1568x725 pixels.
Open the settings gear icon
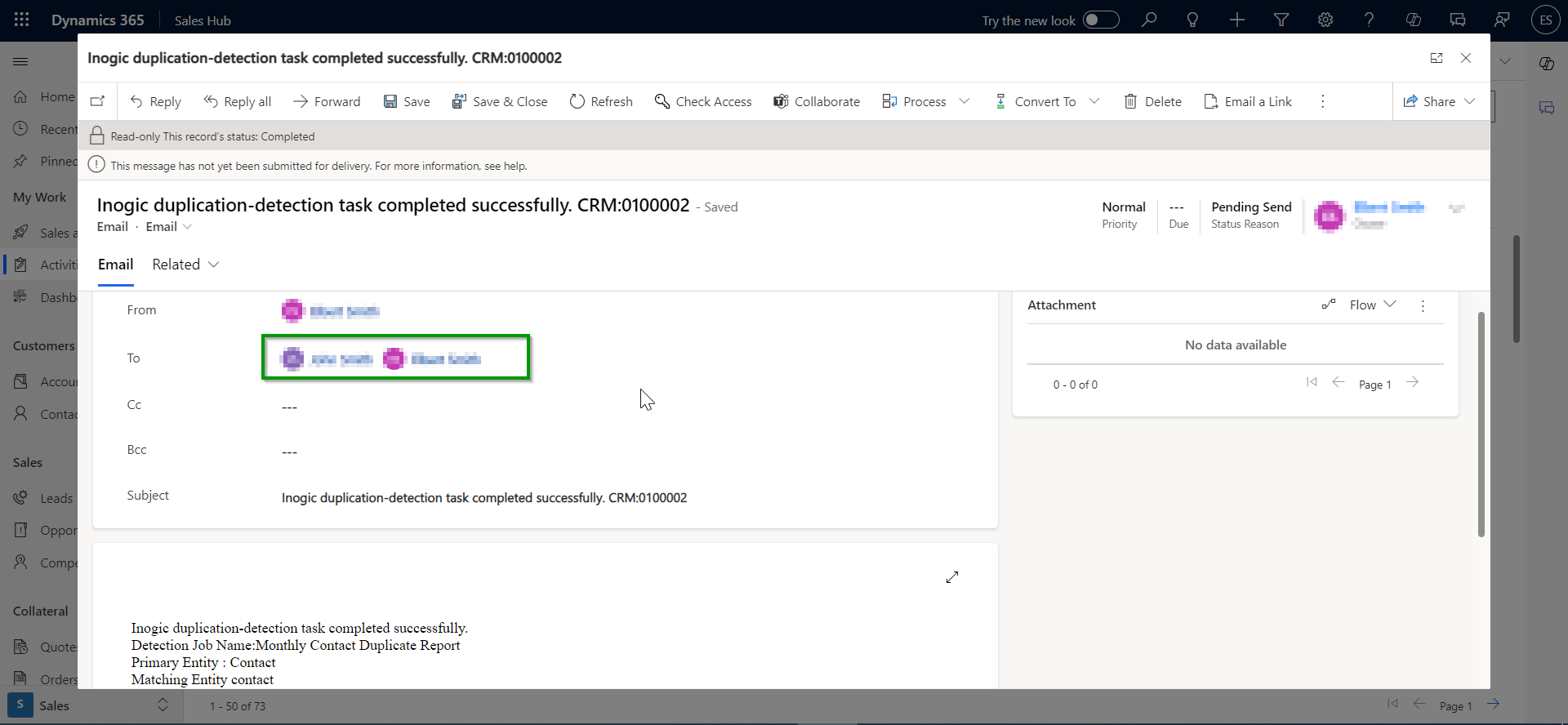pyautogui.click(x=1325, y=20)
